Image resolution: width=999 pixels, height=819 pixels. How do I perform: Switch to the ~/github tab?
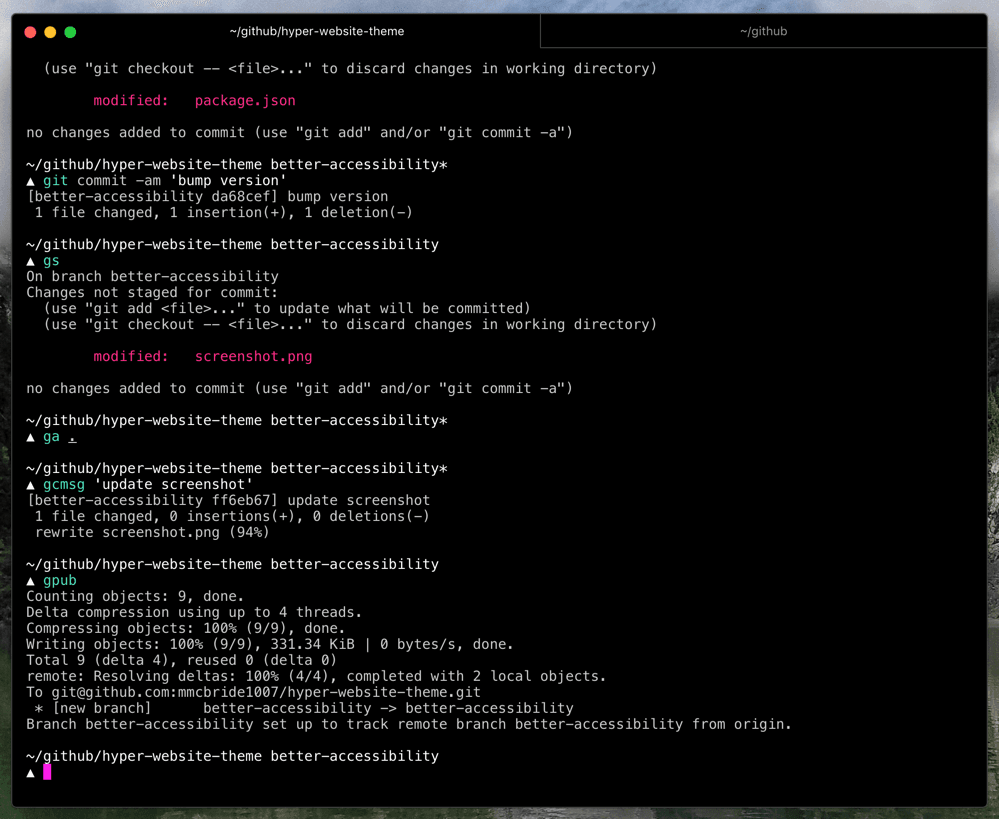click(x=763, y=32)
